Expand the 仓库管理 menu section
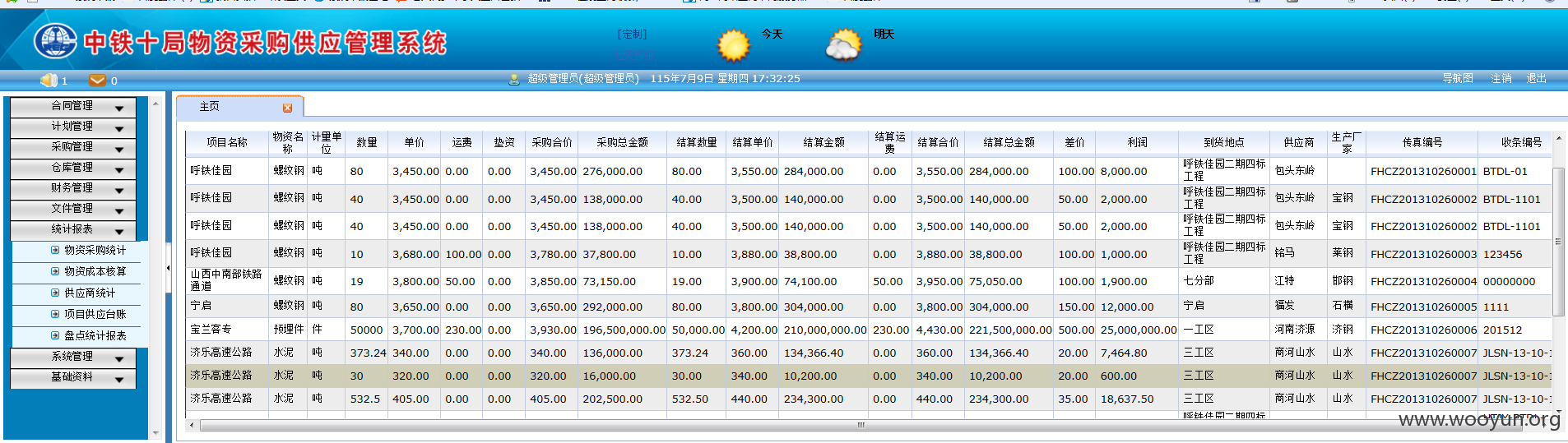The width and height of the screenshot is (1568, 443). click(72, 168)
